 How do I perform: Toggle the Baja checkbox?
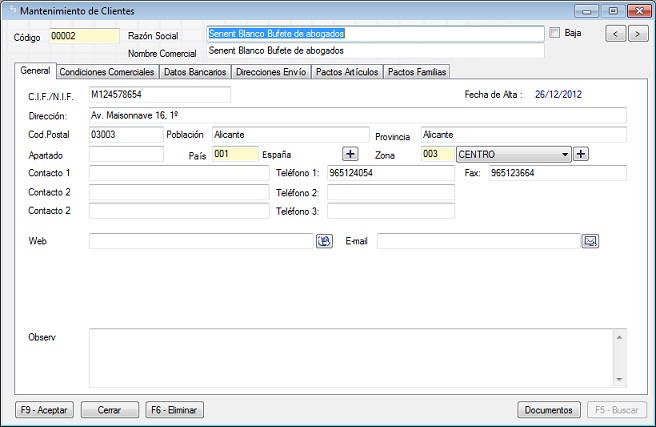click(555, 33)
